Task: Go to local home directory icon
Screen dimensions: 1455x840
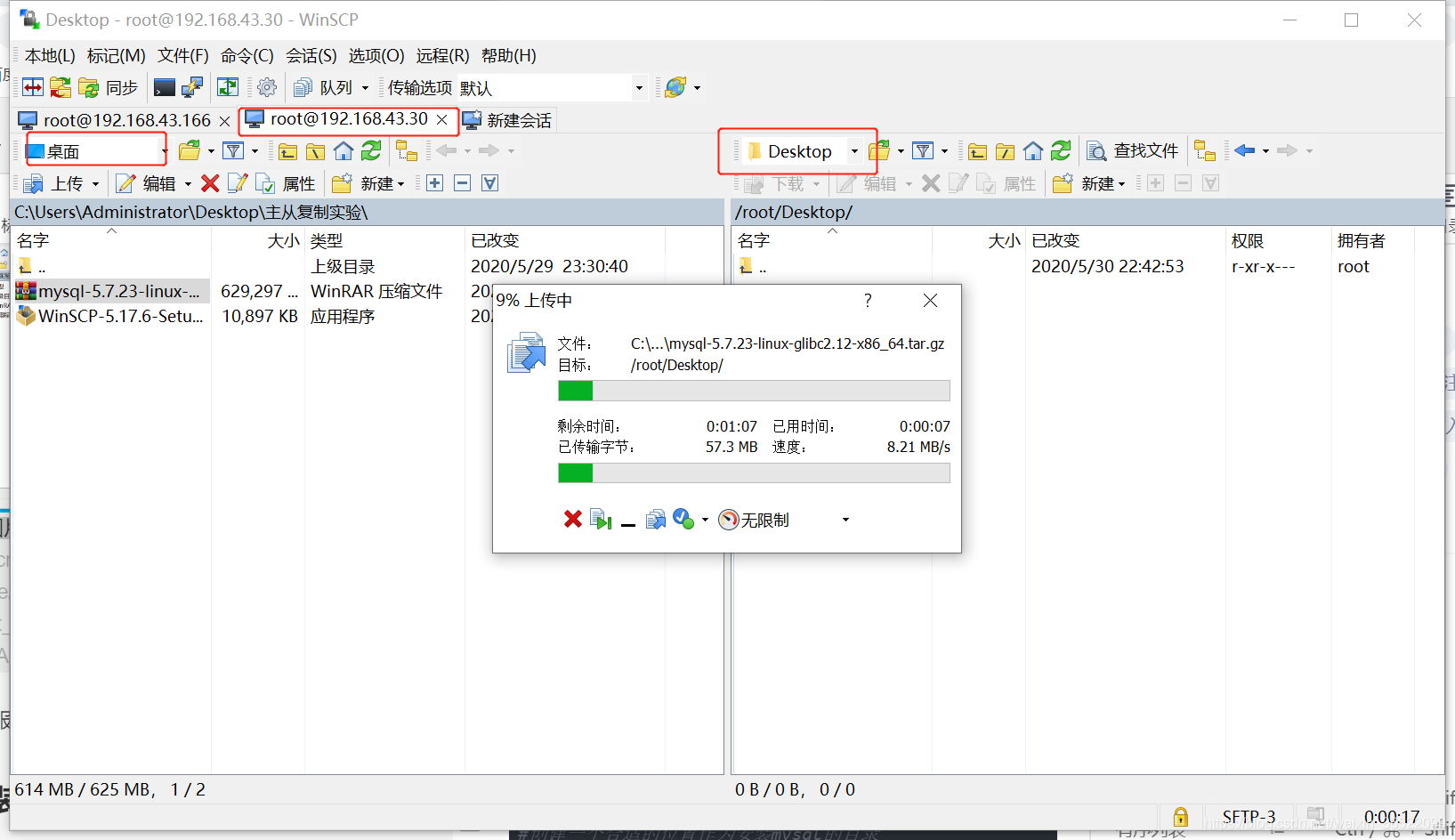Action: pos(344,151)
